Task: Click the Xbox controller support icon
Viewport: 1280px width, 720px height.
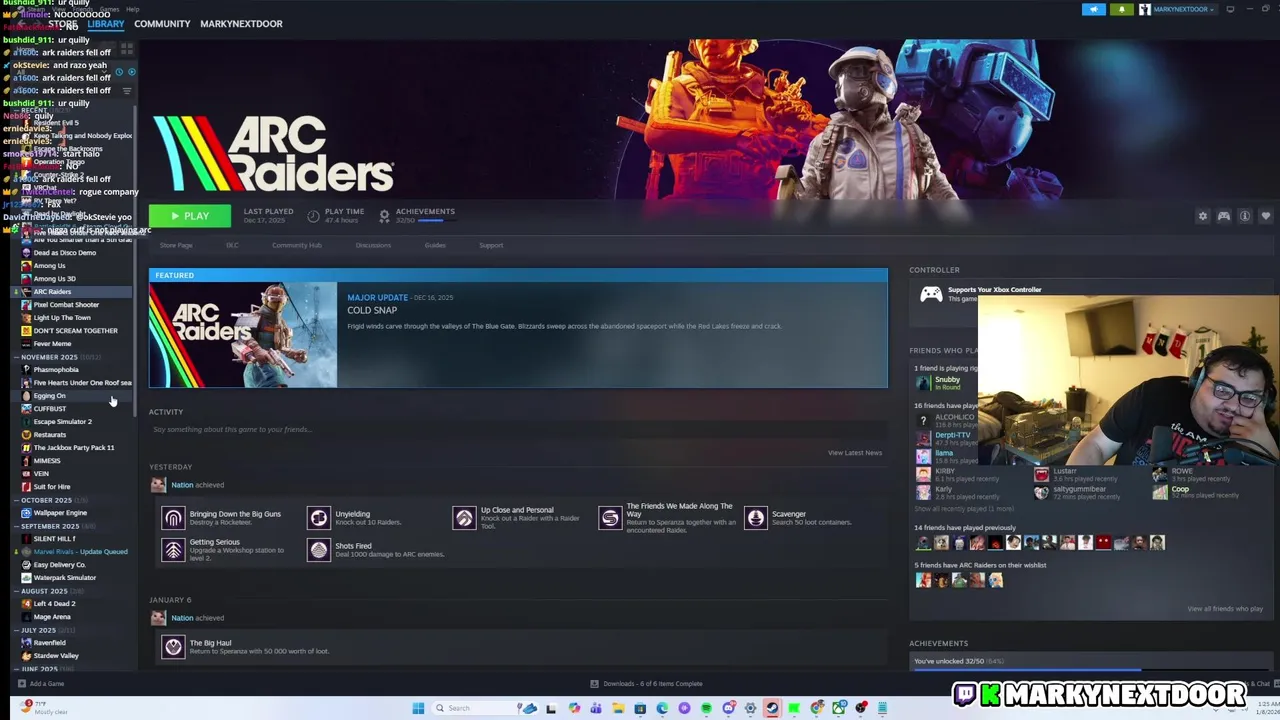Action: 931,294
